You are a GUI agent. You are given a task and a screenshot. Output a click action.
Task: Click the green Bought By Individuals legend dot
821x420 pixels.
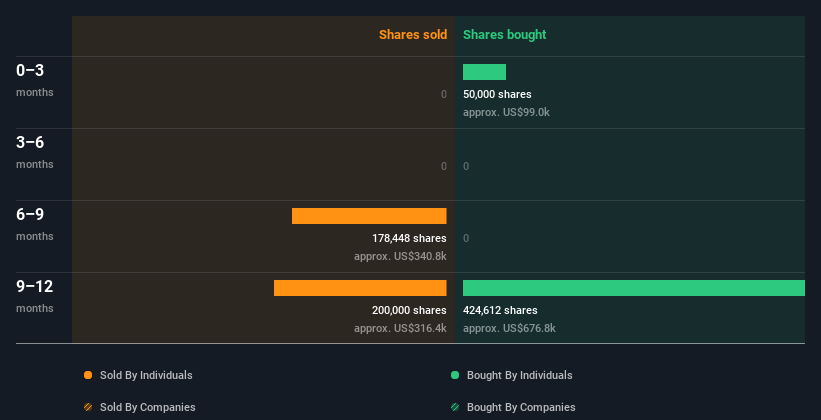pyautogui.click(x=455, y=375)
